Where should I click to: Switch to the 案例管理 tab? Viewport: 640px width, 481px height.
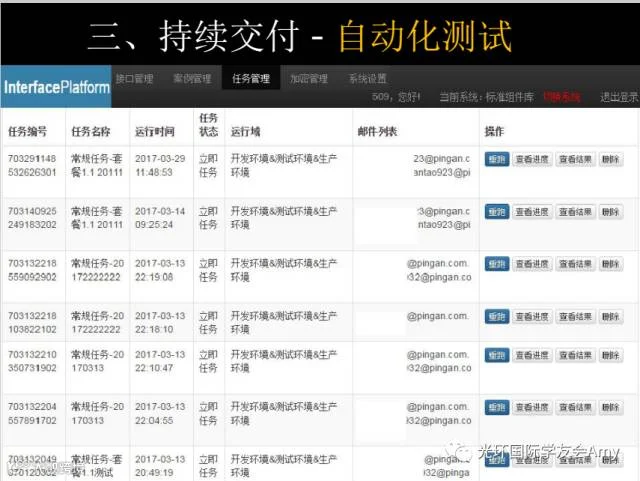192,78
